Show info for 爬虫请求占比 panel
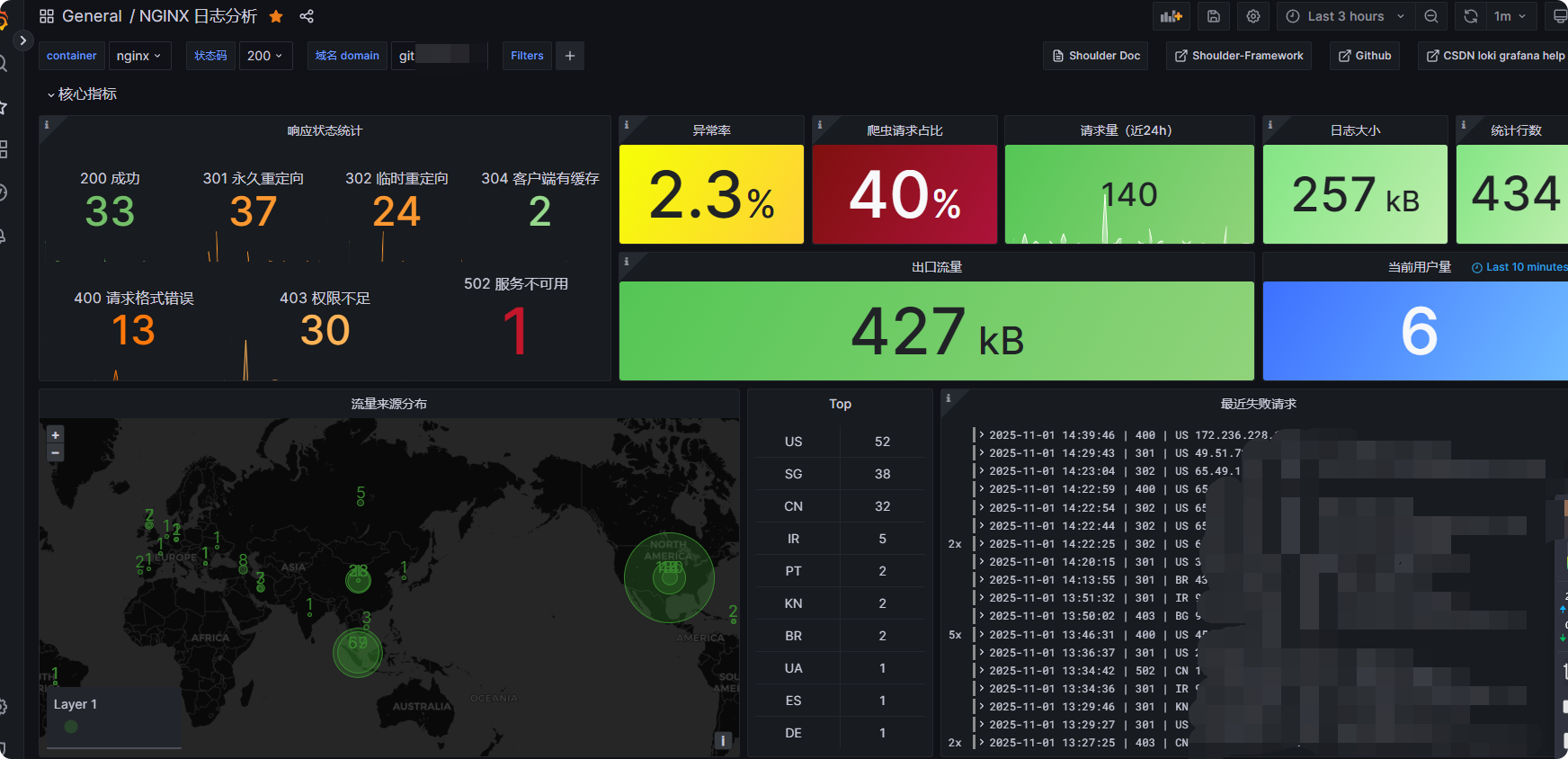1568x759 pixels. [x=820, y=125]
